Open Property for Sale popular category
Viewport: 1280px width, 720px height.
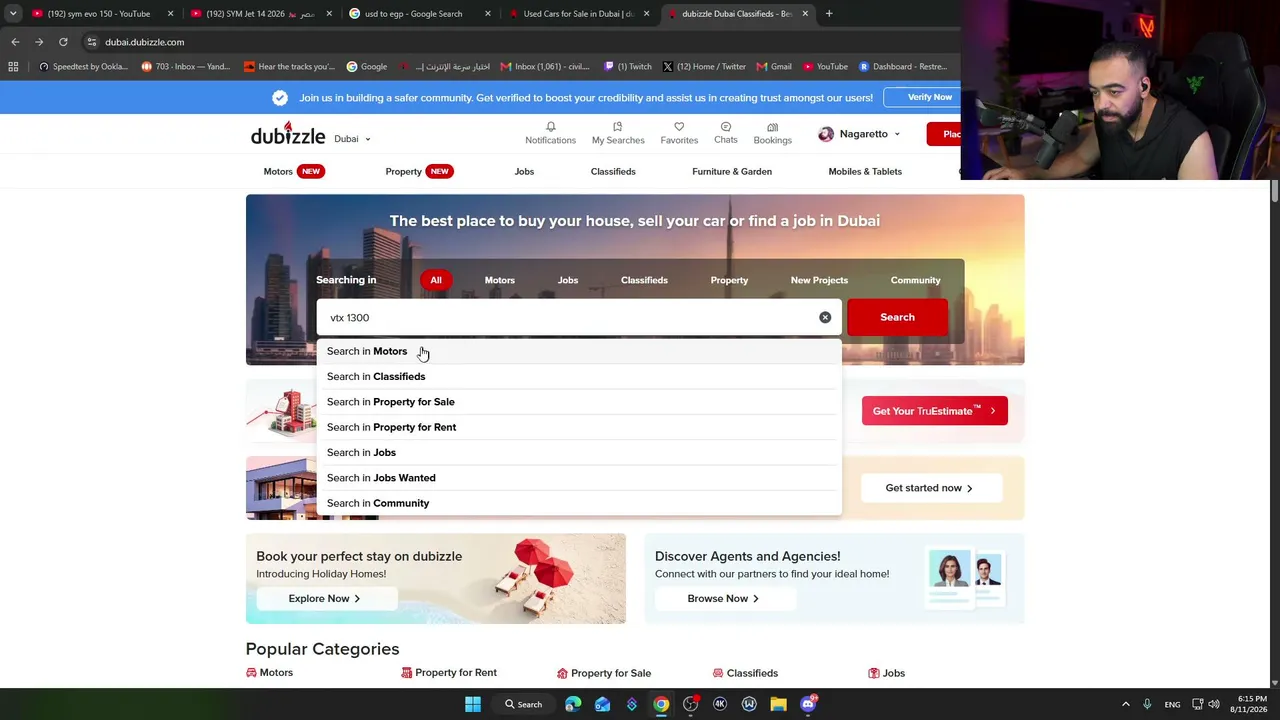click(x=604, y=673)
